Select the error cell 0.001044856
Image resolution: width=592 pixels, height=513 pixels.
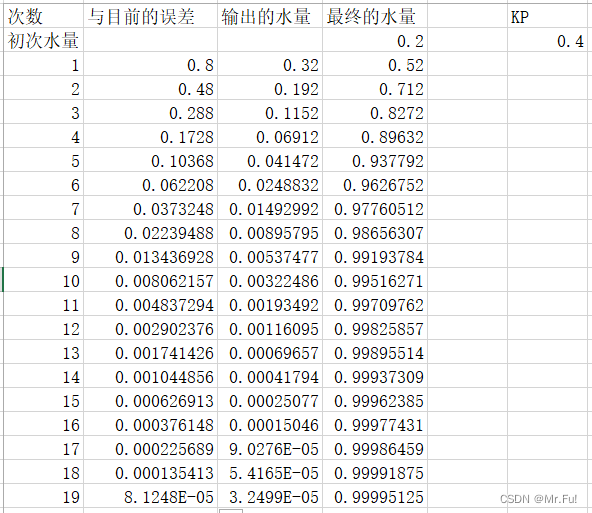coord(150,376)
